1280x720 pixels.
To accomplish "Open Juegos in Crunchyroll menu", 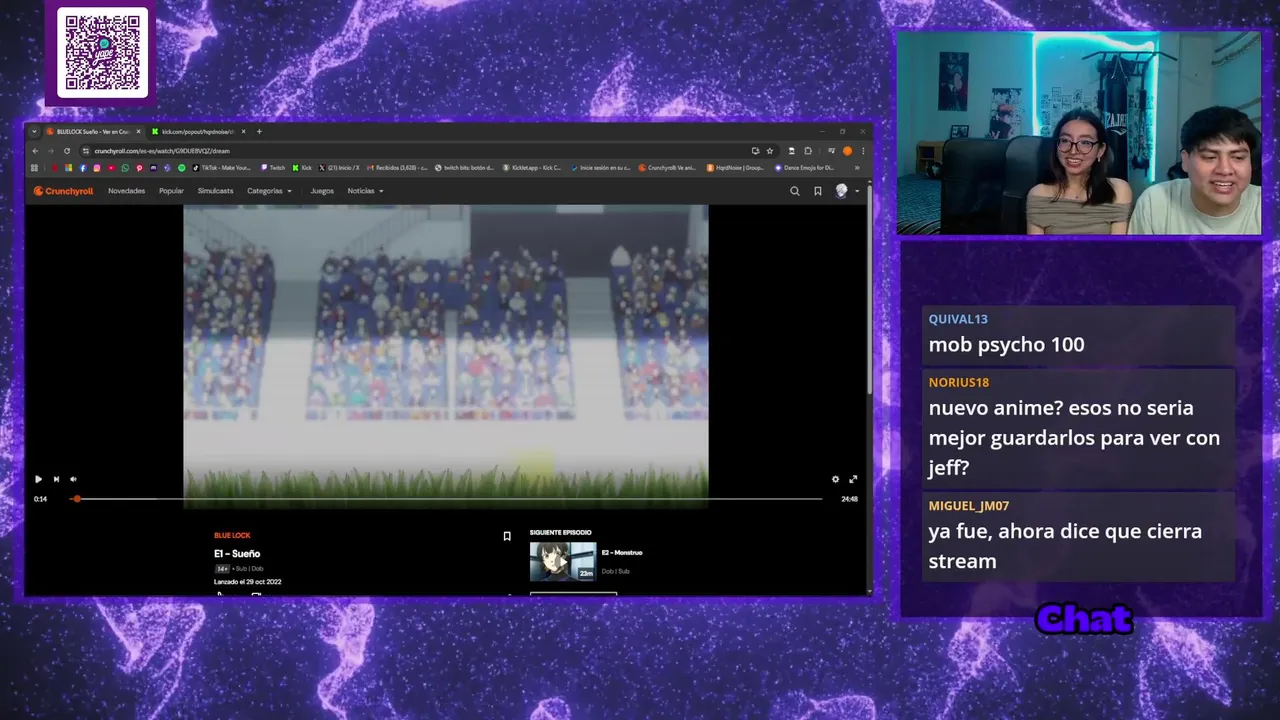I will point(322,191).
